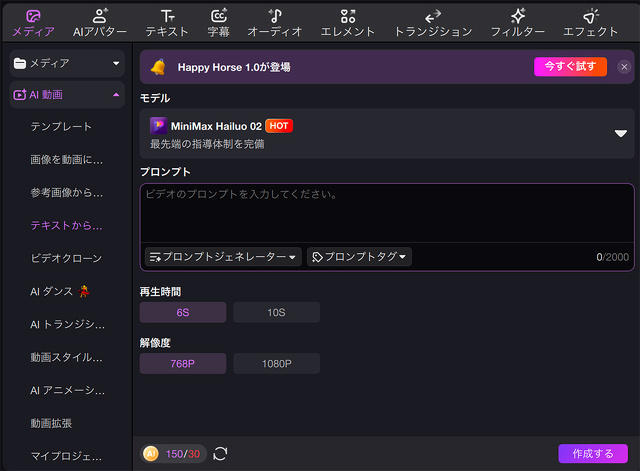Select テキストから... sidebar item
Image resolution: width=640 pixels, height=471 pixels.
[67, 226]
